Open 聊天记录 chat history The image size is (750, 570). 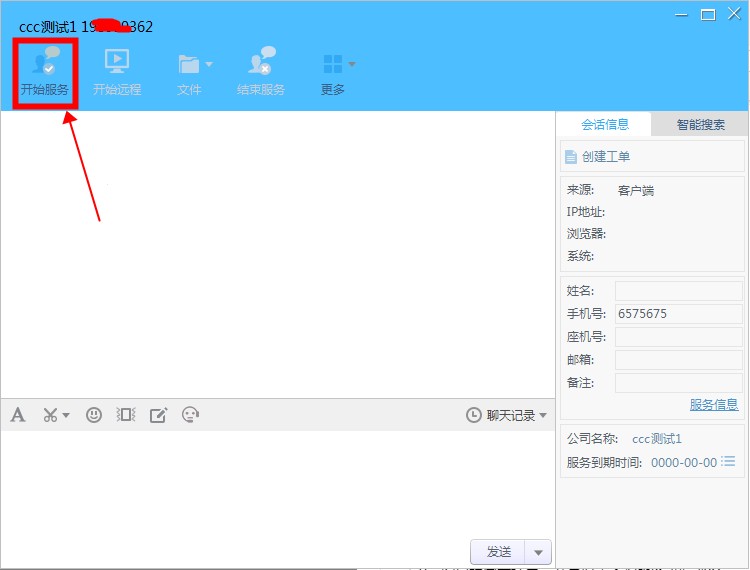[501, 415]
